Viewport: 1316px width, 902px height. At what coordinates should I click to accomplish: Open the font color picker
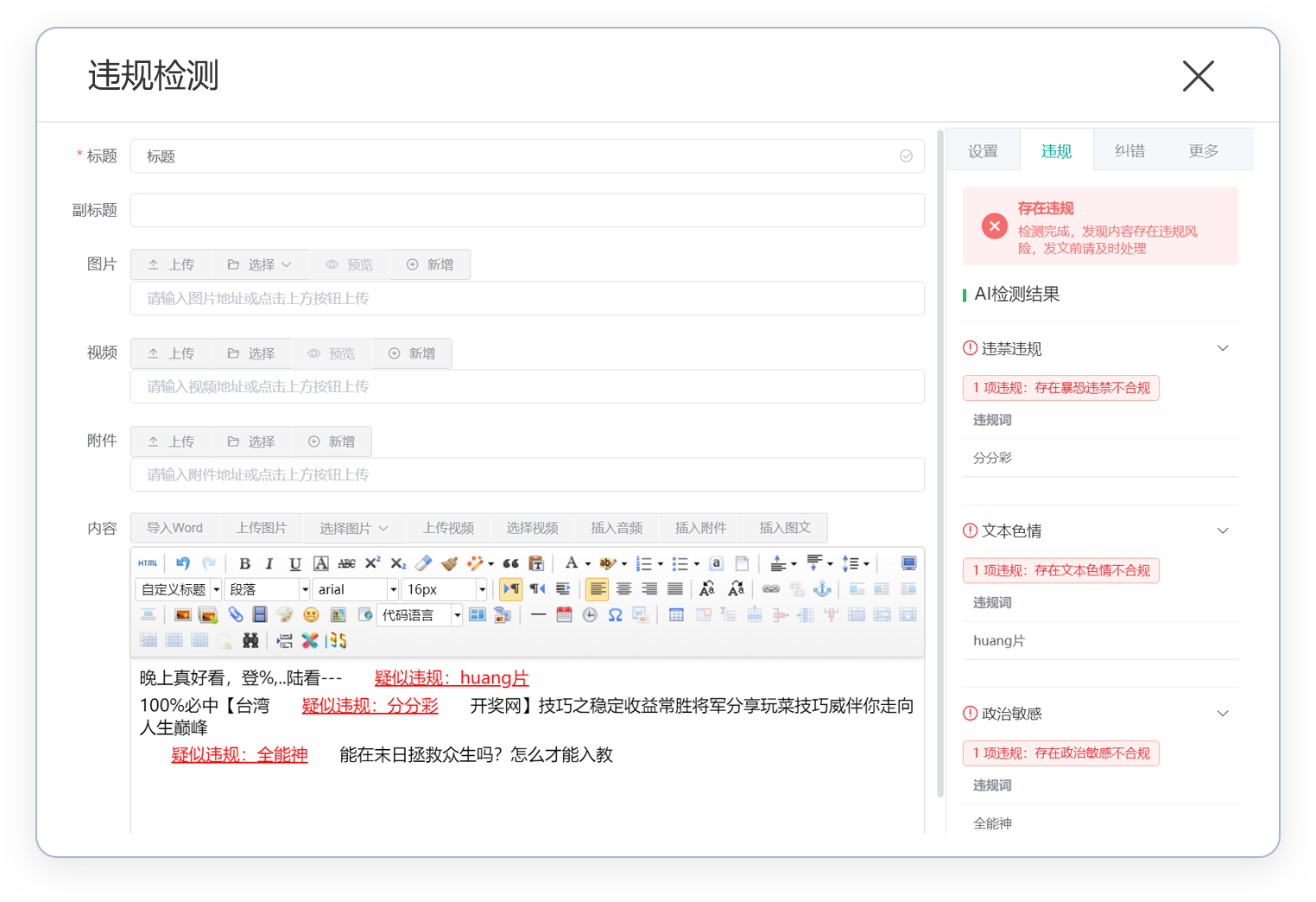571,563
